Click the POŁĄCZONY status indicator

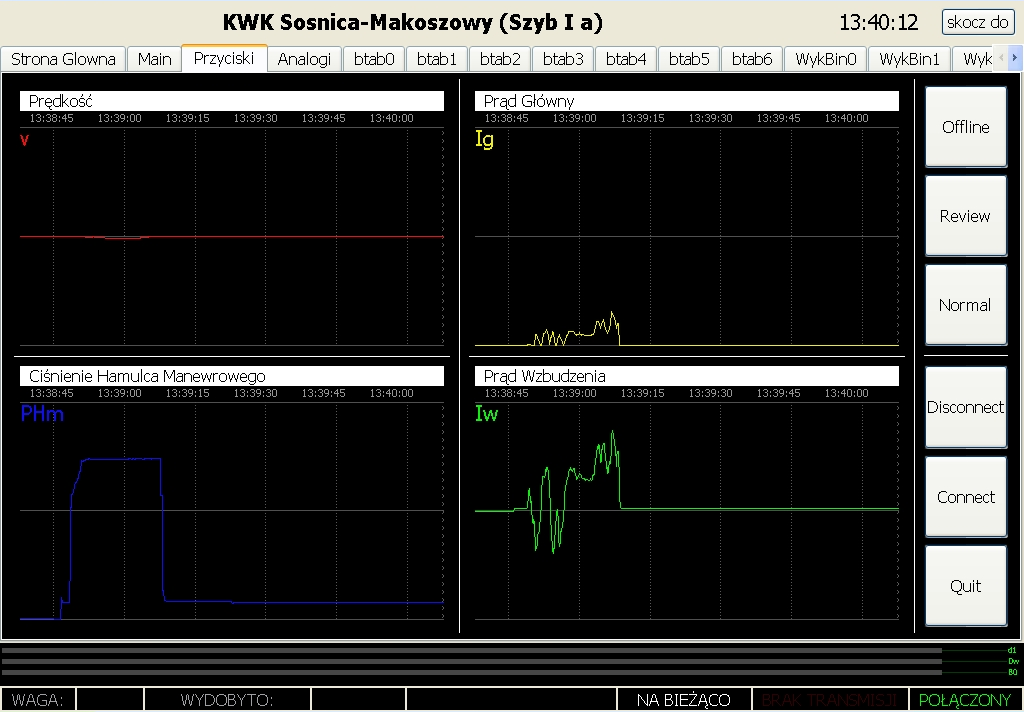[x=965, y=700]
